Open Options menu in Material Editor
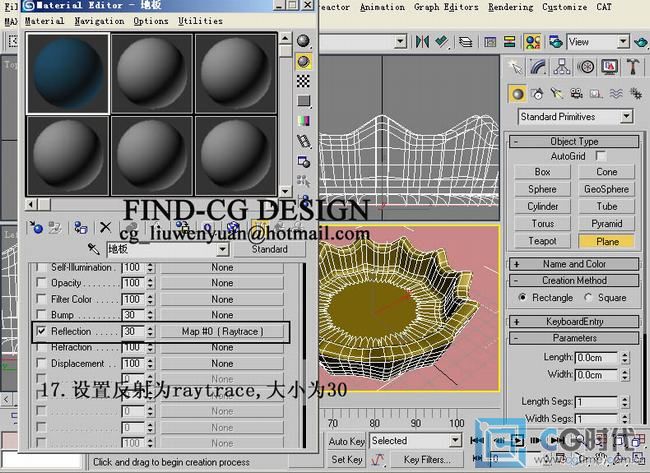This screenshot has height=473, width=650. coord(150,21)
